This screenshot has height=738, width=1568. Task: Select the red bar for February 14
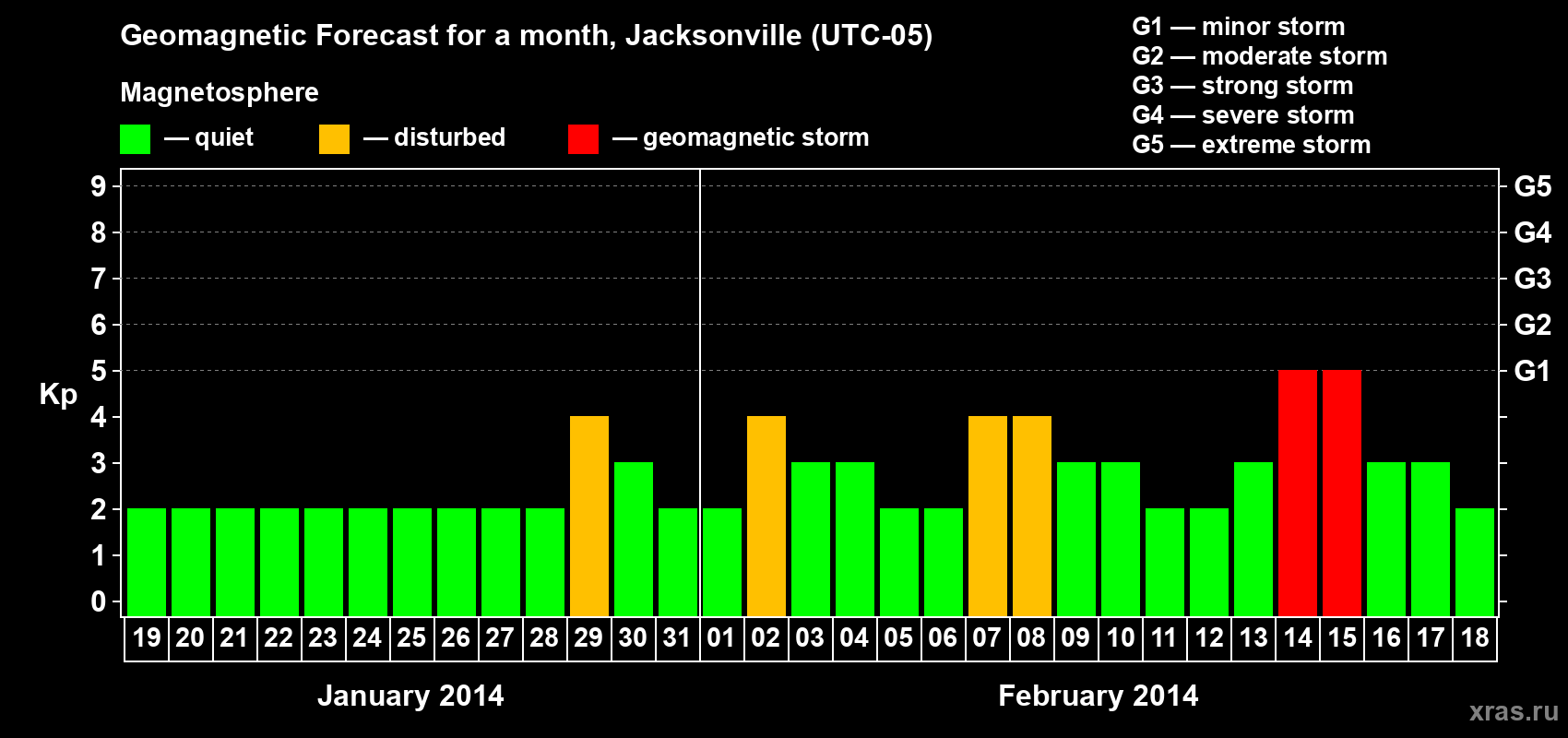(1298, 493)
